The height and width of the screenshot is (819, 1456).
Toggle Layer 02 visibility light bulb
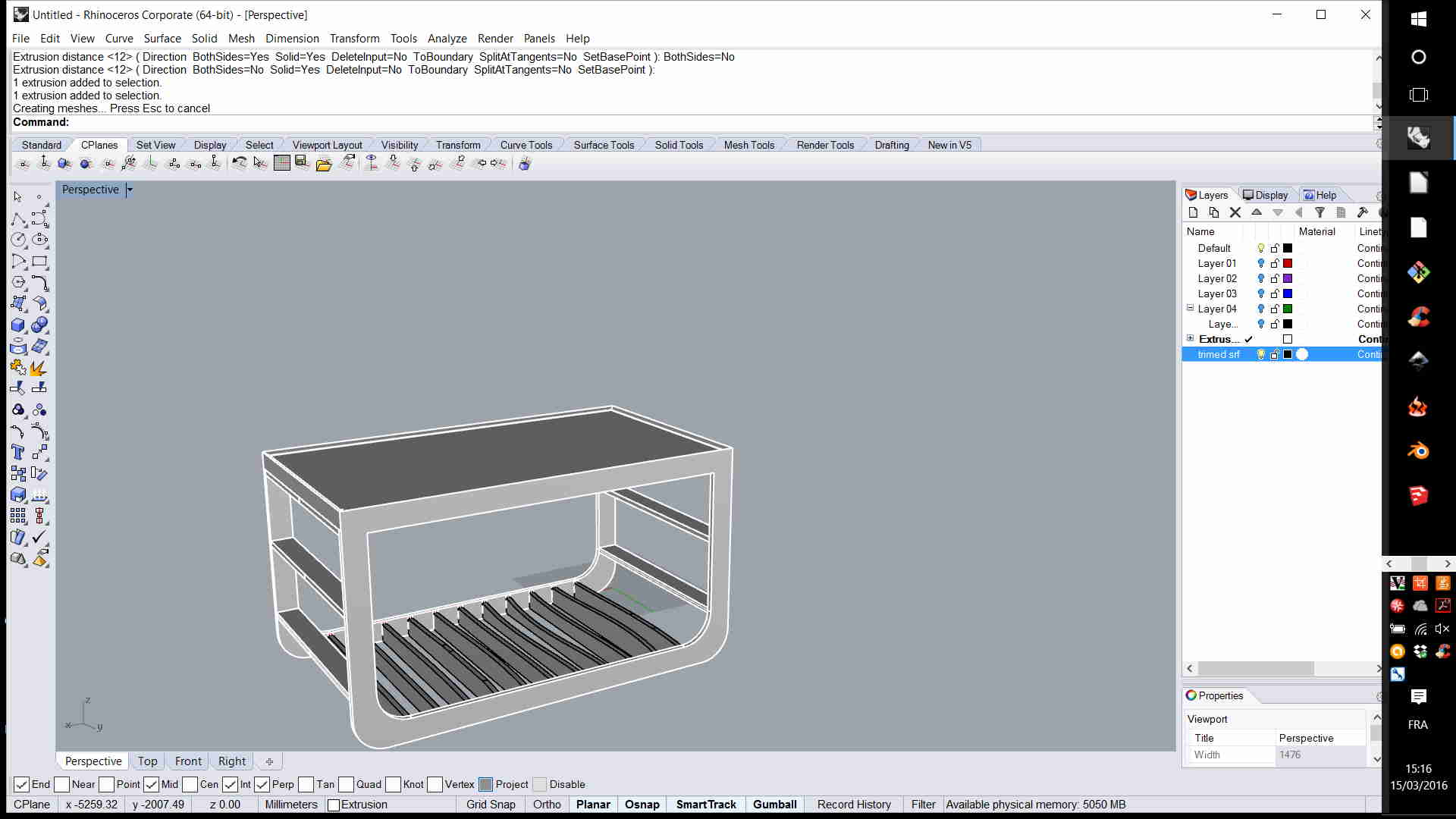click(x=1260, y=279)
